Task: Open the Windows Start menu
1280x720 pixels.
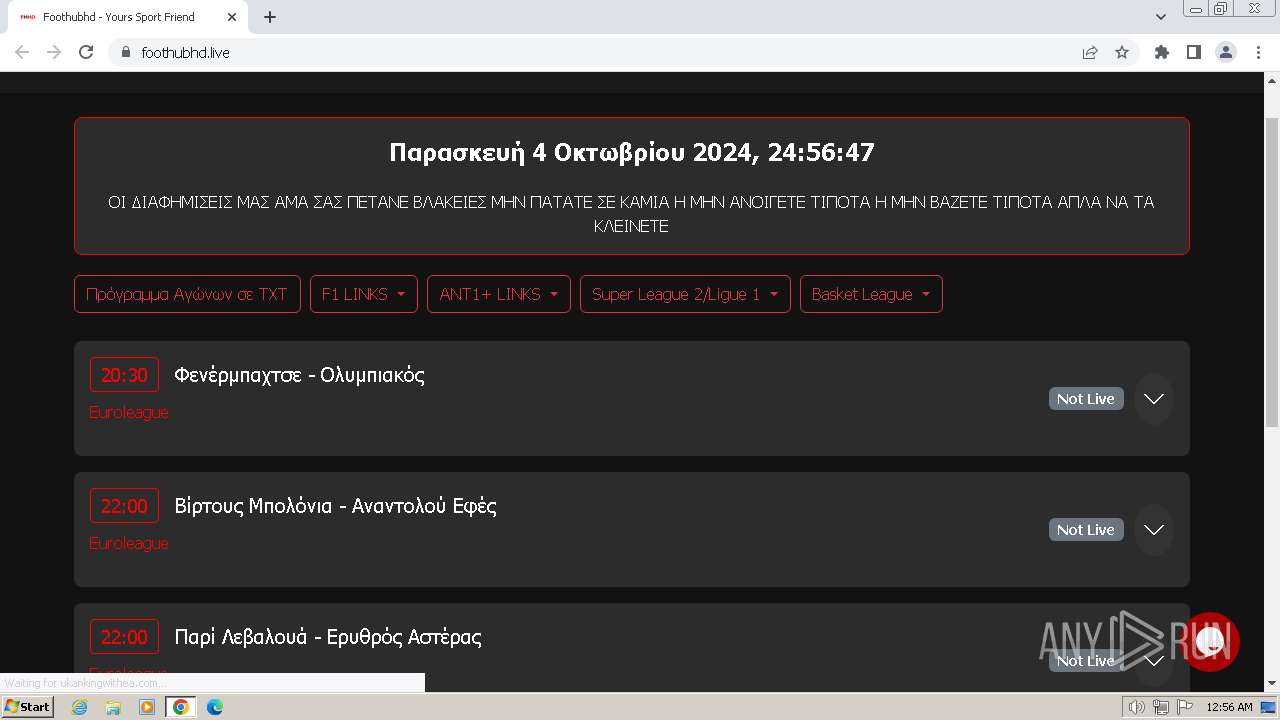Action: point(28,707)
